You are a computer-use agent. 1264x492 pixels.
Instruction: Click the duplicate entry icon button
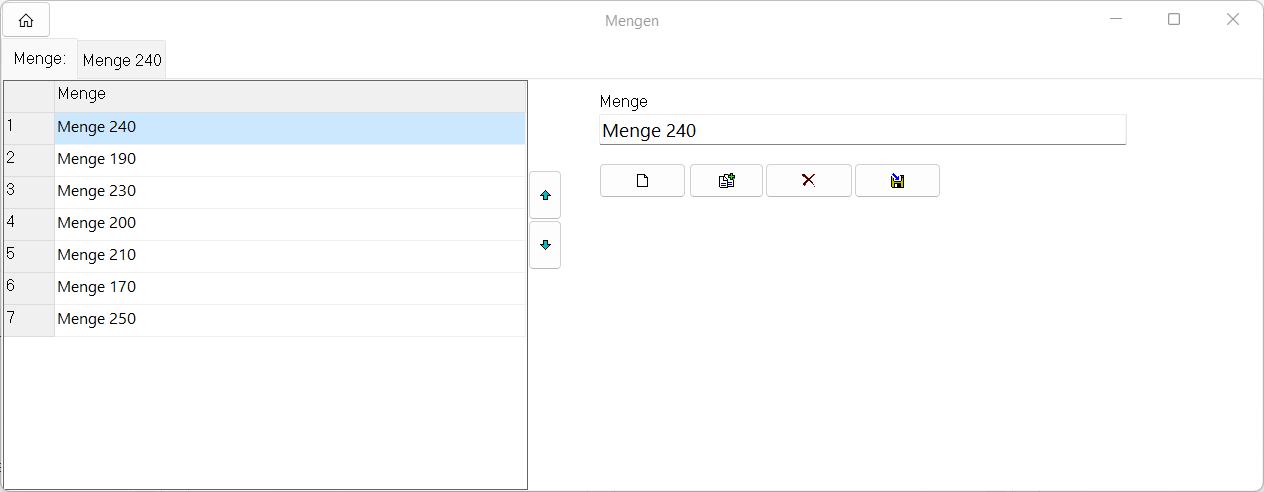click(727, 181)
